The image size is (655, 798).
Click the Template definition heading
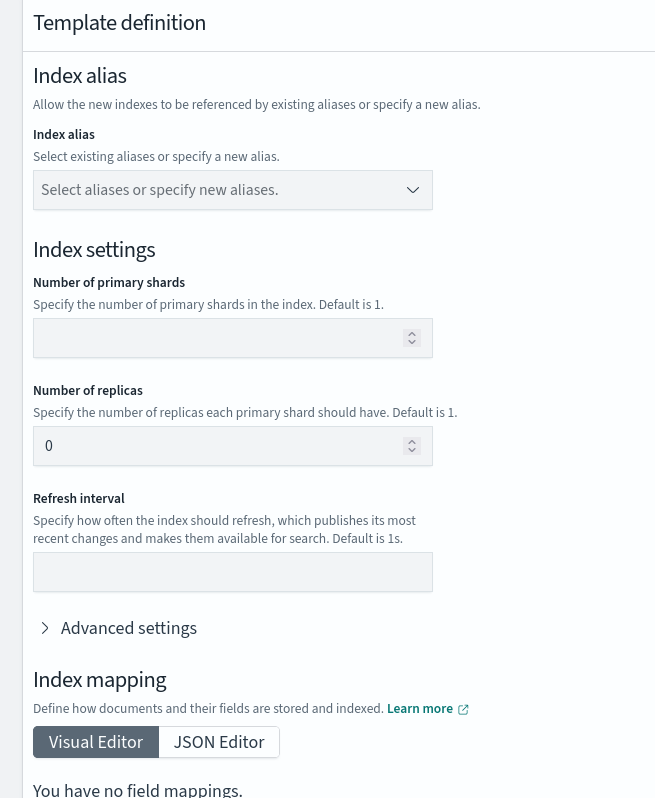[x=120, y=23]
